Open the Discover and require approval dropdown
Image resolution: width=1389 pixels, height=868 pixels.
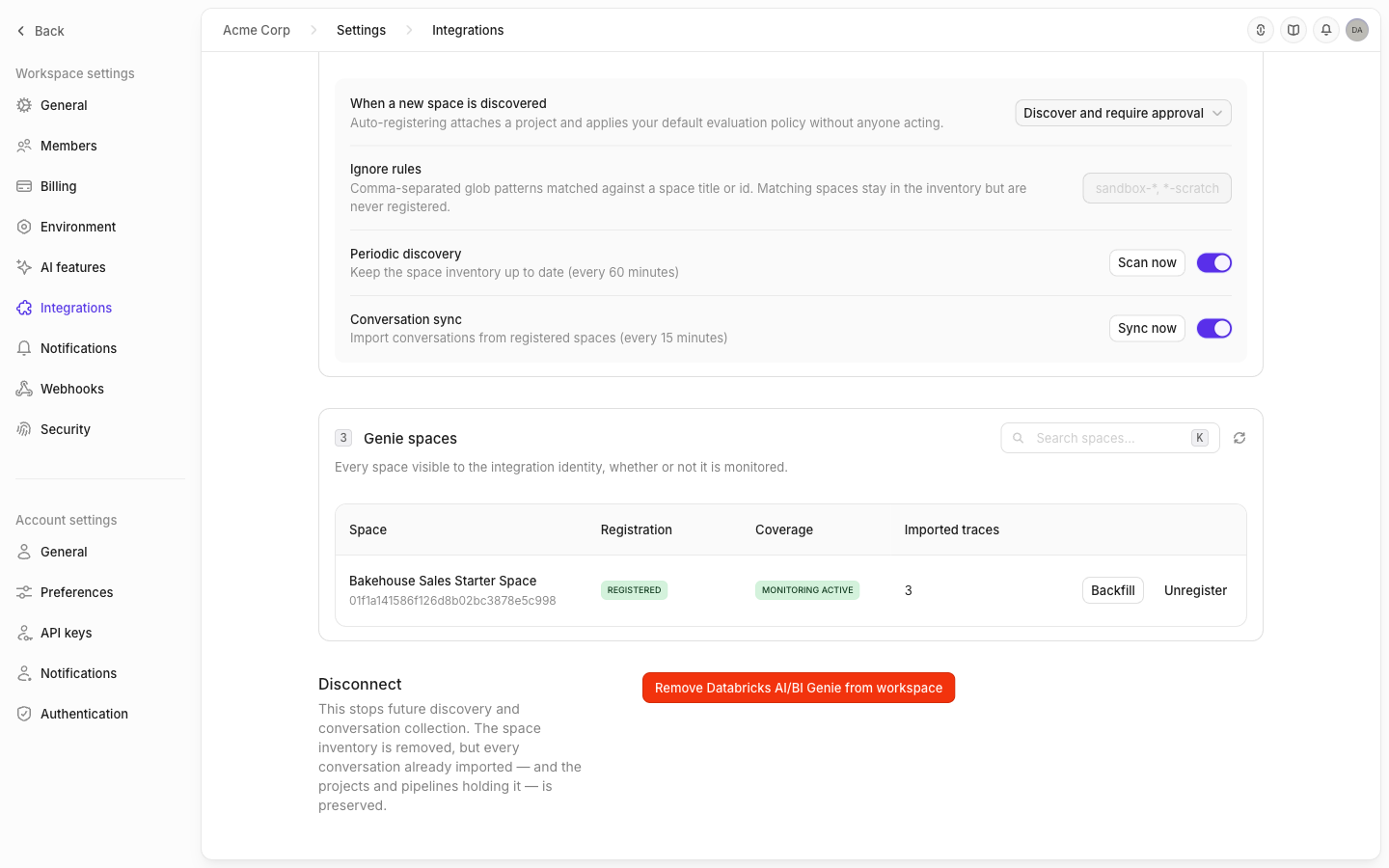[1123, 113]
